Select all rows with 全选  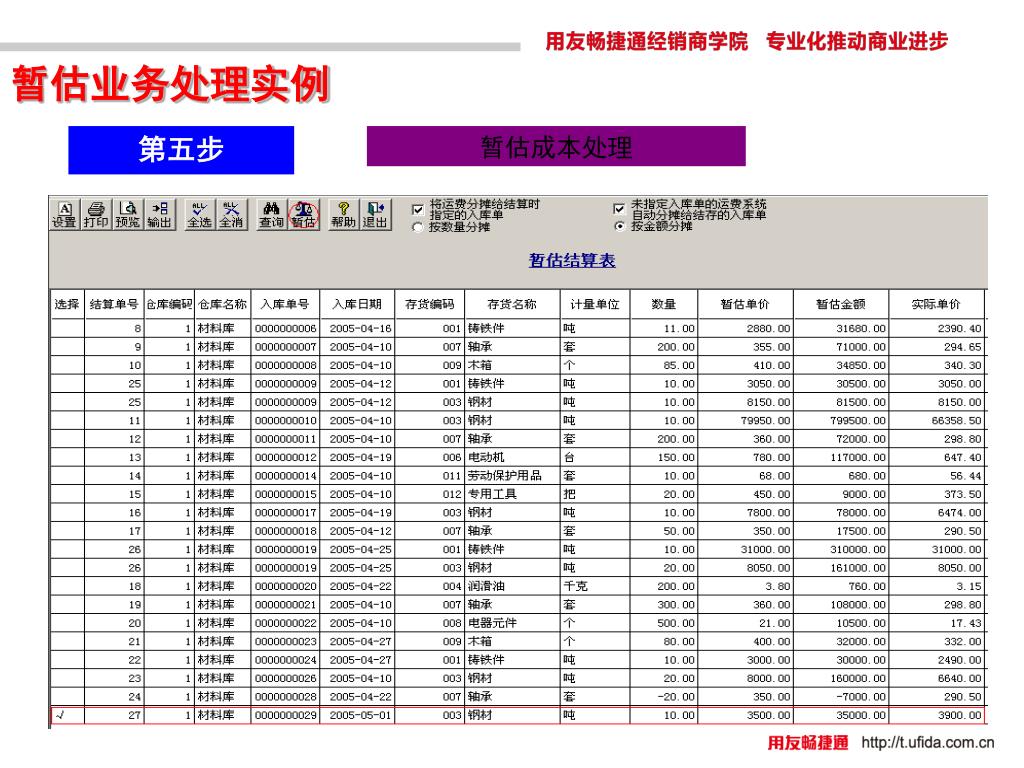(199, 214)
